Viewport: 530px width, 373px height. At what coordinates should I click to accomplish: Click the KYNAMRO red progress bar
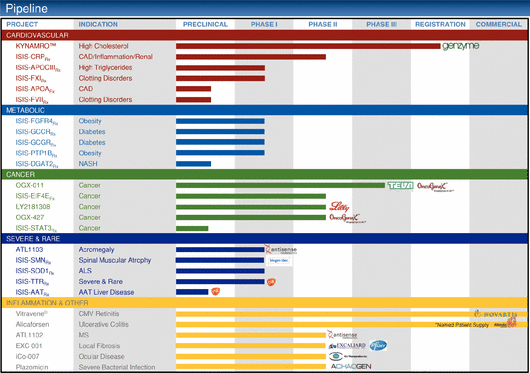(308, 46)
